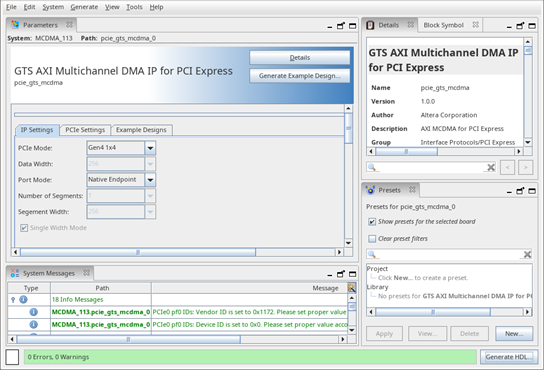
Task: Clear the Presets search field with the X icon
Action: tap(527, 255)
